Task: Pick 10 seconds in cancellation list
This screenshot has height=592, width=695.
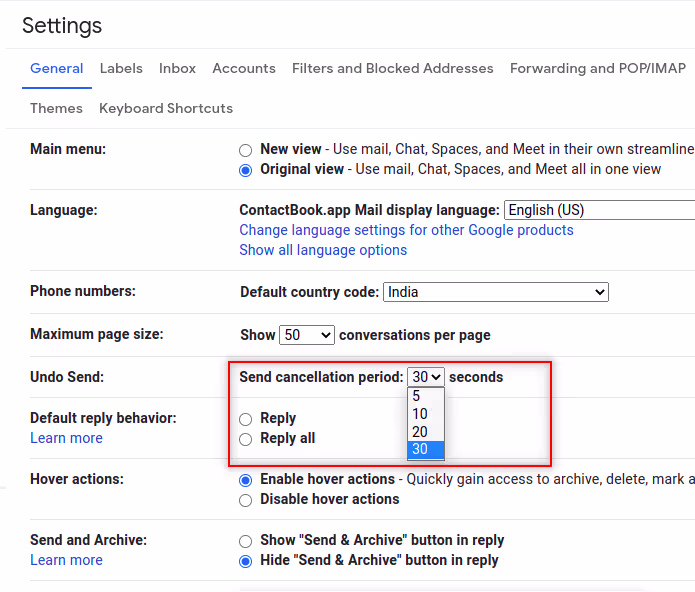Action: [x=426, y=414]
